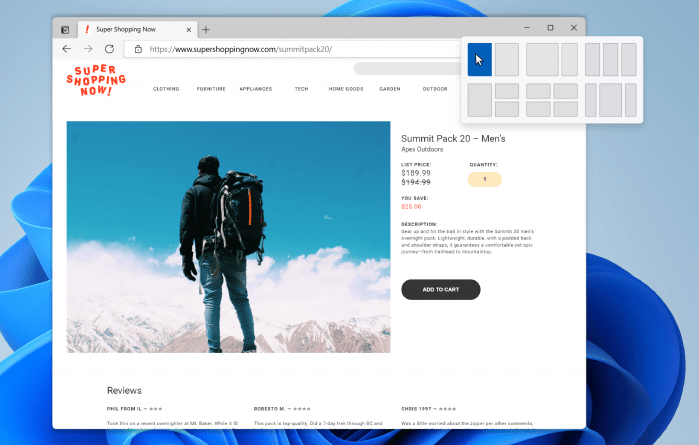Select the Super Shopping Now browser tab
Viewport: 699px width, 445px height.
tap(137, 29)
